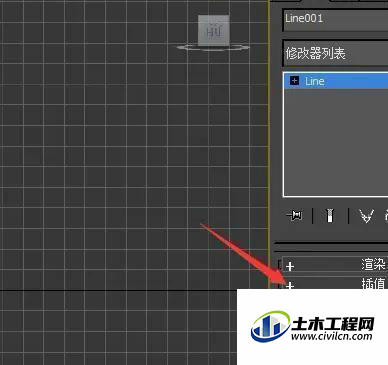Expand the 插值 rollout

(335, 283)
